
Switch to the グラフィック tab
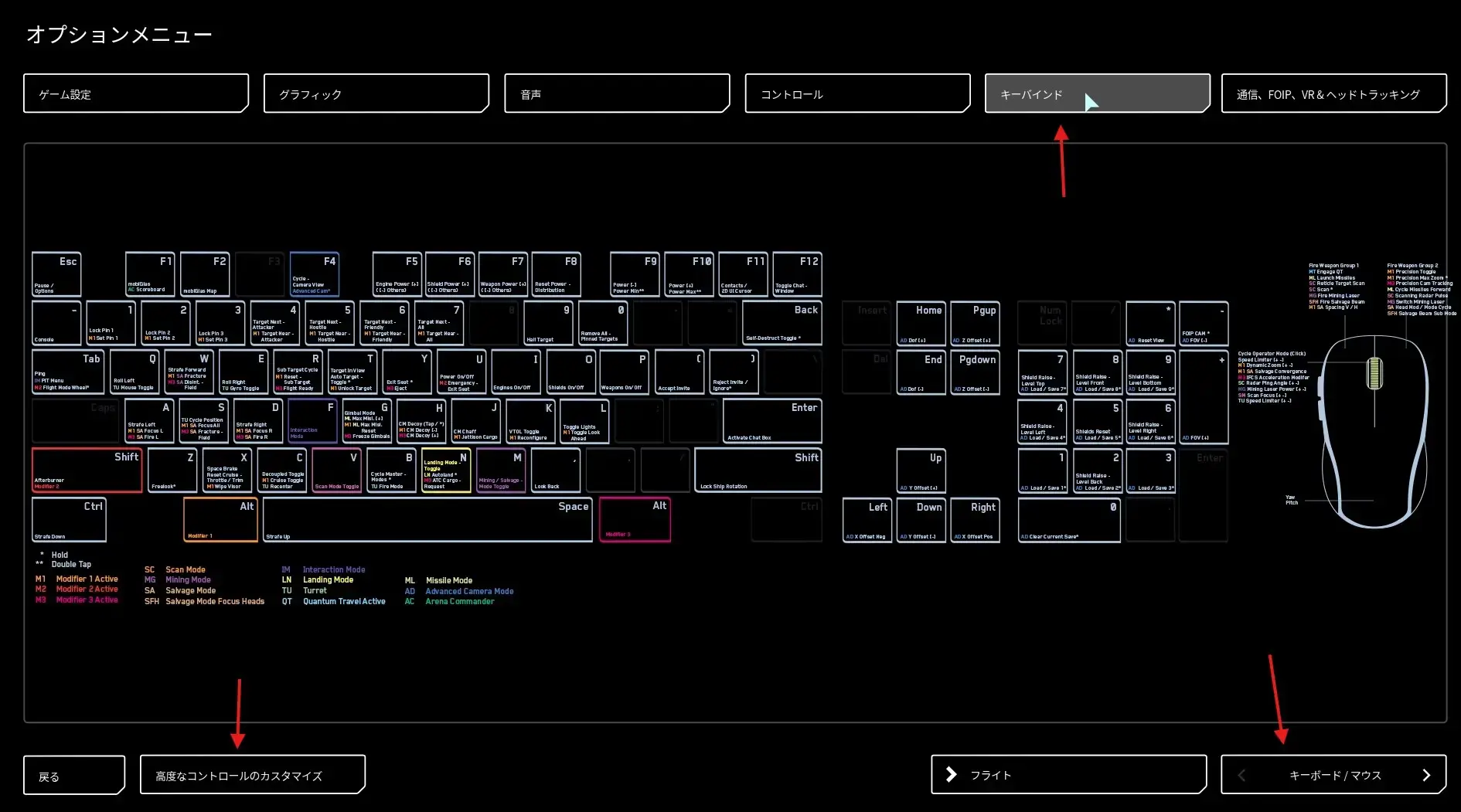click(x=376, y=93)
